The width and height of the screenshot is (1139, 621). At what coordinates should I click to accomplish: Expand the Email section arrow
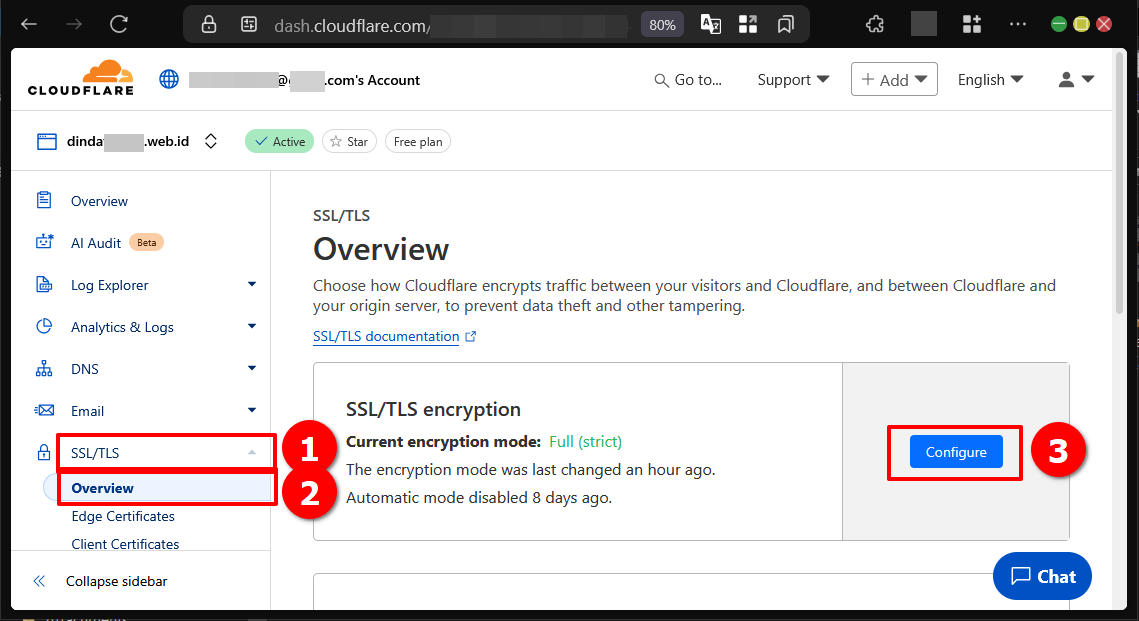click(x=252, y=410)
